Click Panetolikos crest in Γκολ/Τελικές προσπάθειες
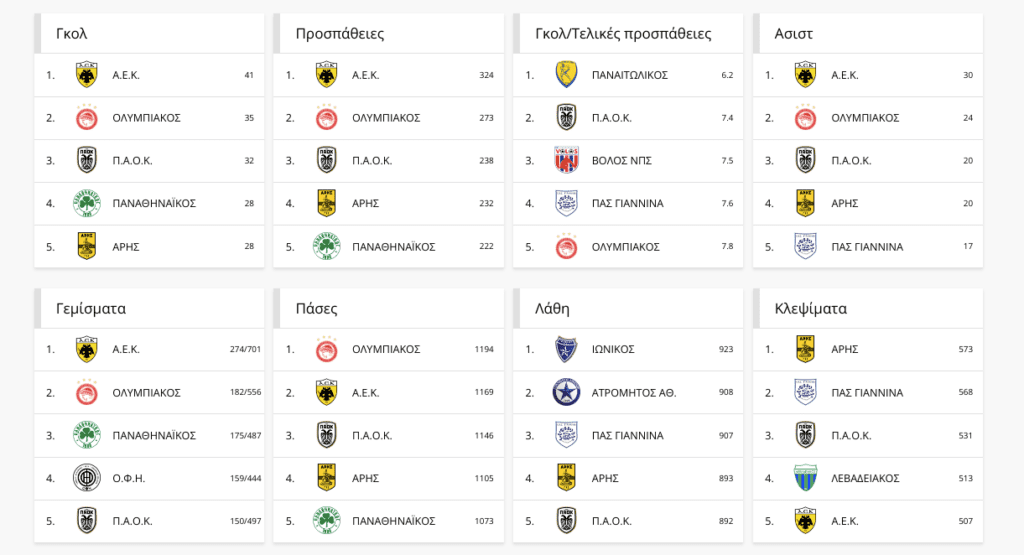This screenshot has height=555, width=1024. 566,75
